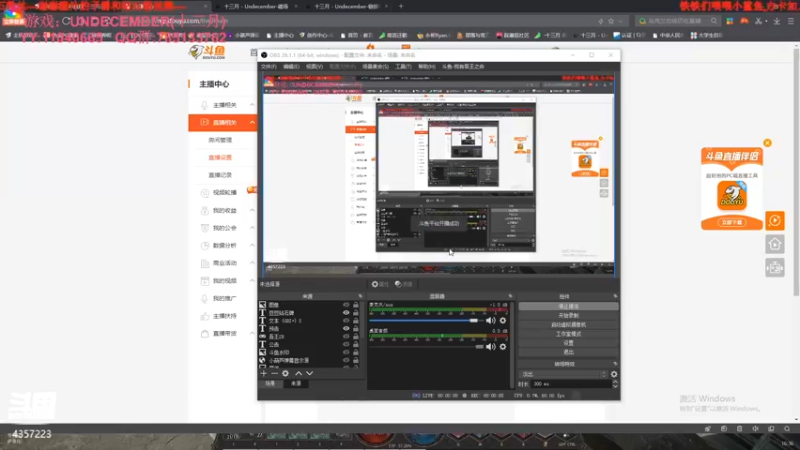
Task: Mute the microphone/Aux speaker icon in mixer
Action: (x=490, y=320)
